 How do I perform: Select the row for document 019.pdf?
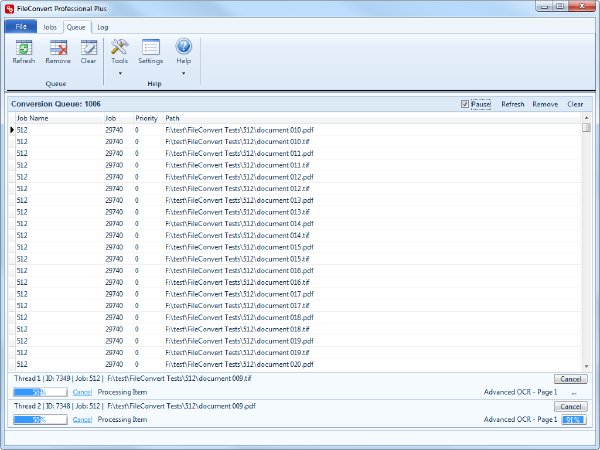(x=295, y=341)
